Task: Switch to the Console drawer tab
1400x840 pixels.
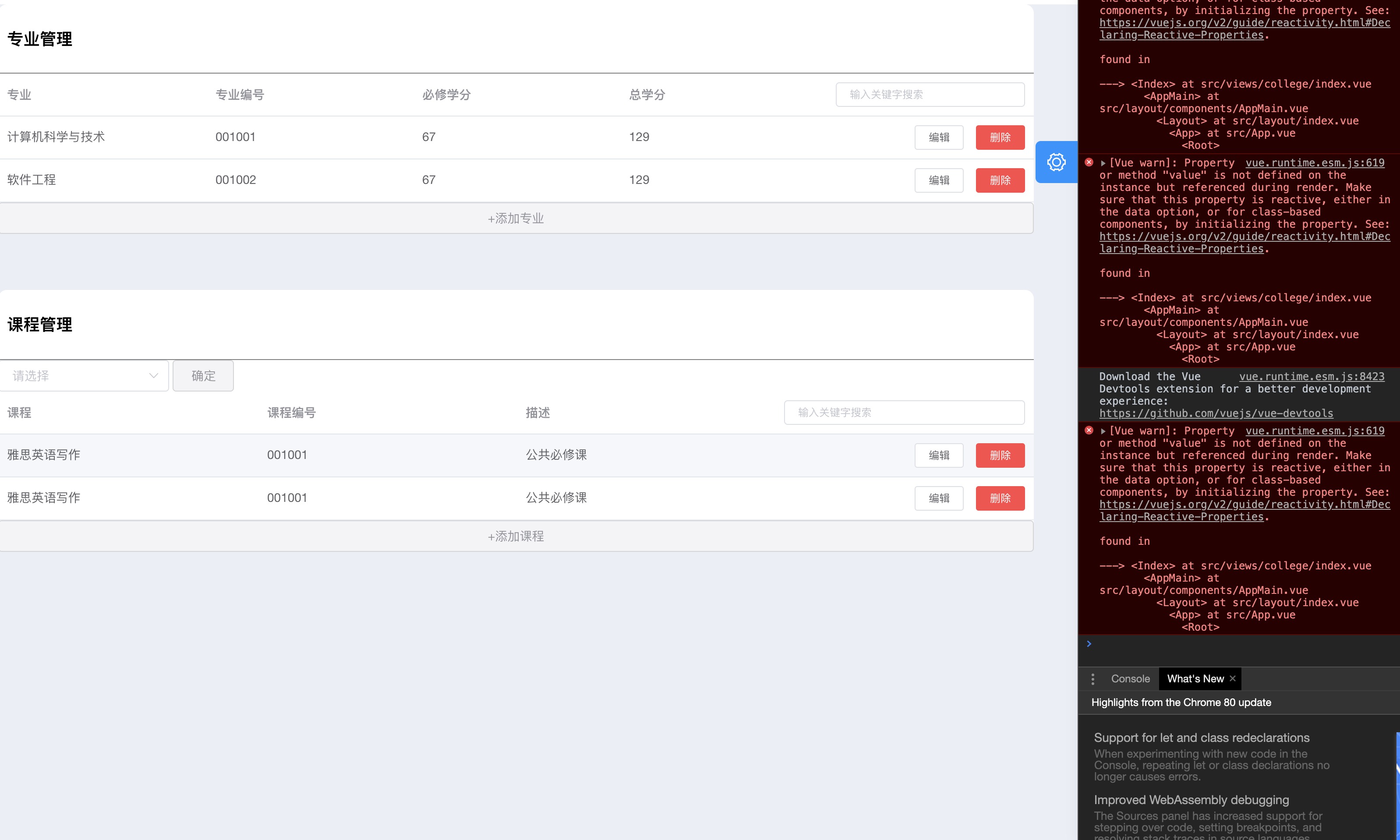Action: coord(1130,679)
